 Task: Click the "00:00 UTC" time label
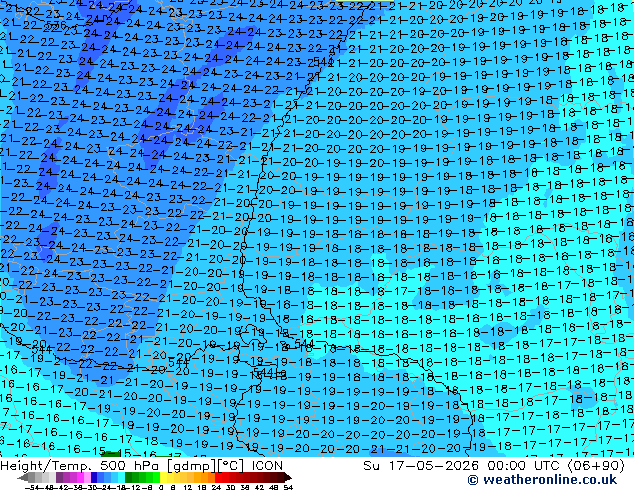[x=525, y=466]
